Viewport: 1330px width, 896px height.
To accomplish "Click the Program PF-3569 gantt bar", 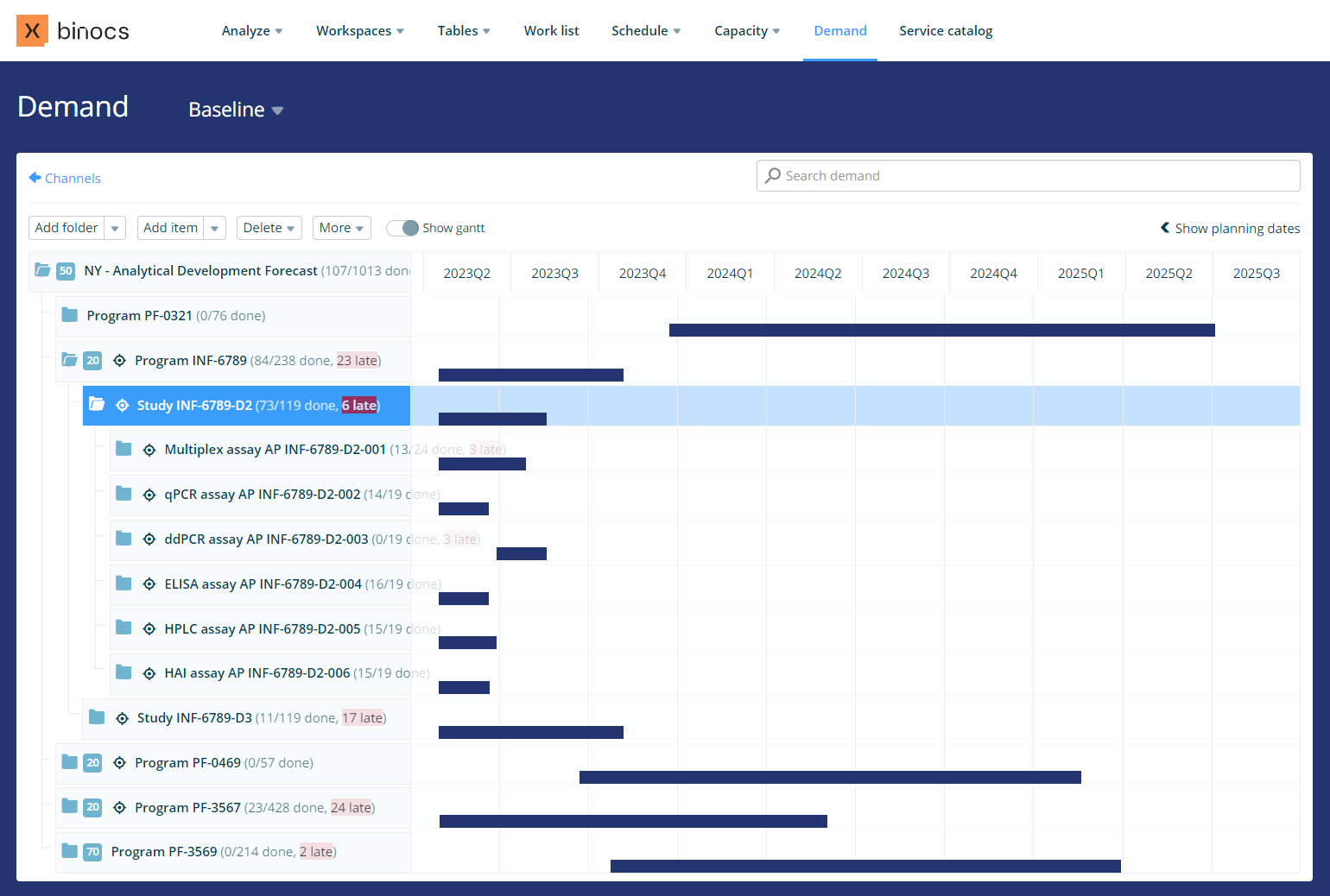I will [865, 866].
